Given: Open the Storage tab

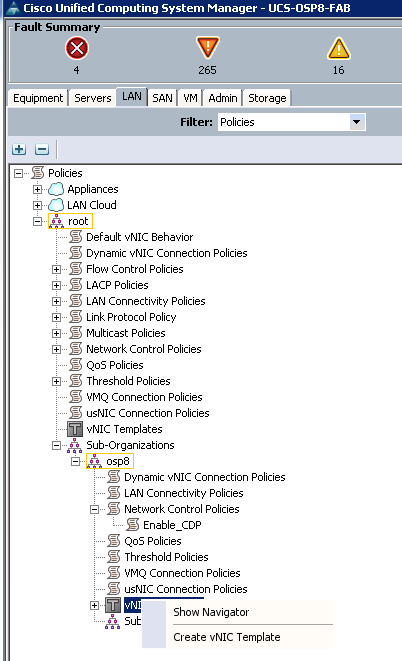Looking at the screenshot, I should [267, 98].
